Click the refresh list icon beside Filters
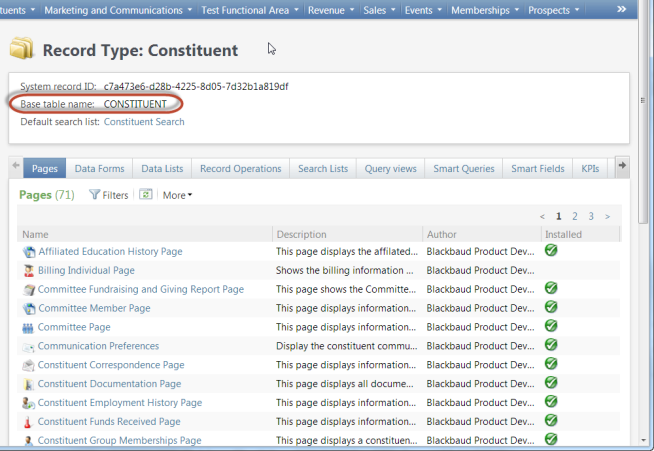 click(146, 195)
